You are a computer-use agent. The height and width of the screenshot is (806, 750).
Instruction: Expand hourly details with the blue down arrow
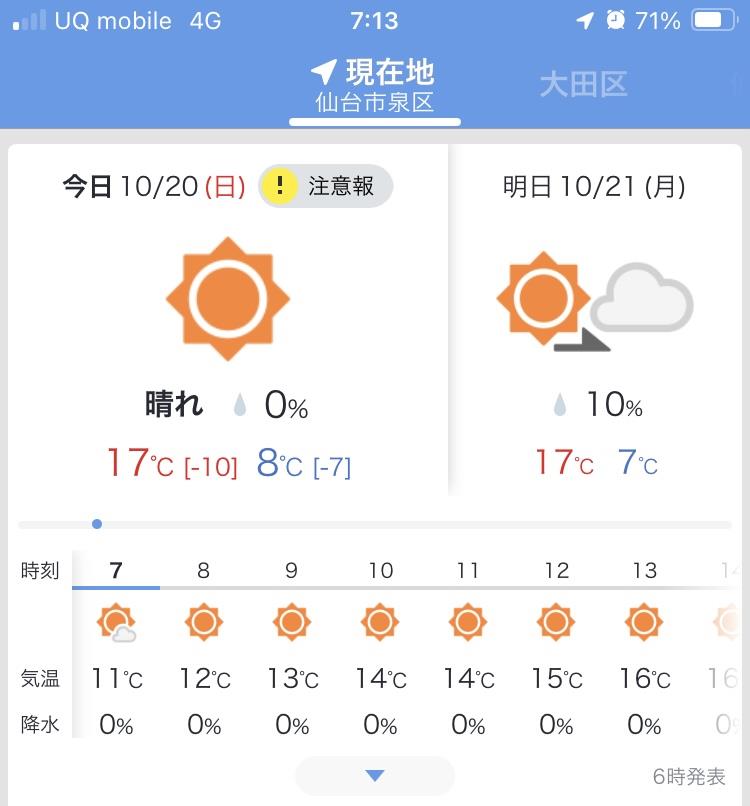(375, 775)
